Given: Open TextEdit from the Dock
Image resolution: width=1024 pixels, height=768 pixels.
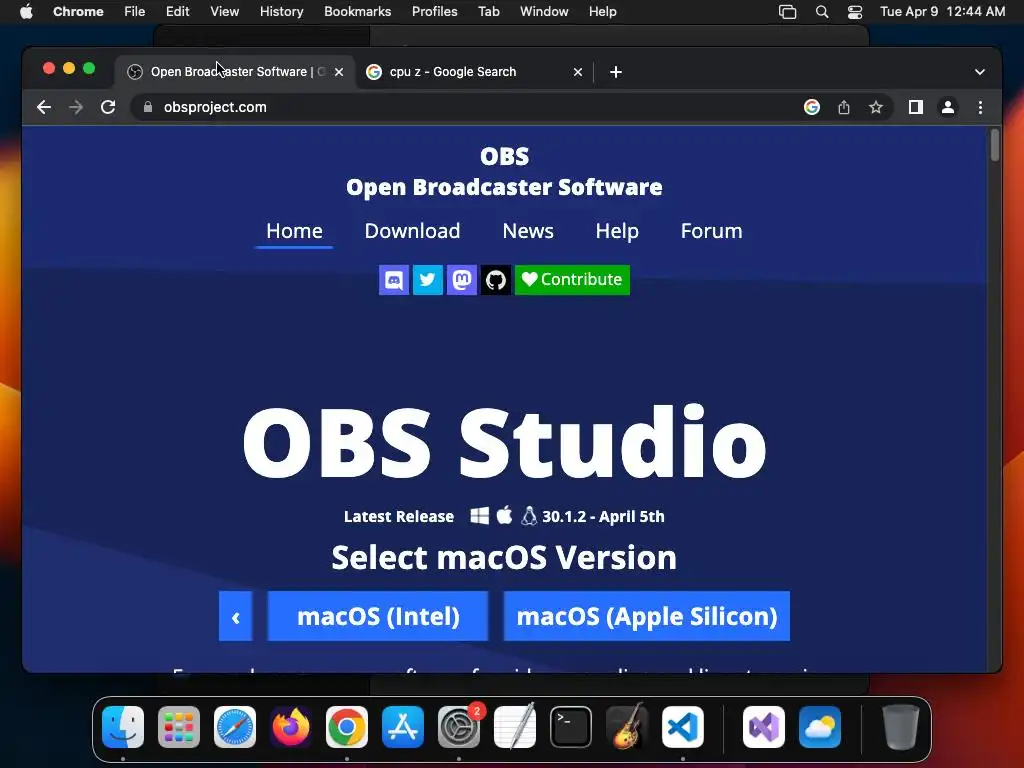Looking at the screenshot, I should point(515,727).
